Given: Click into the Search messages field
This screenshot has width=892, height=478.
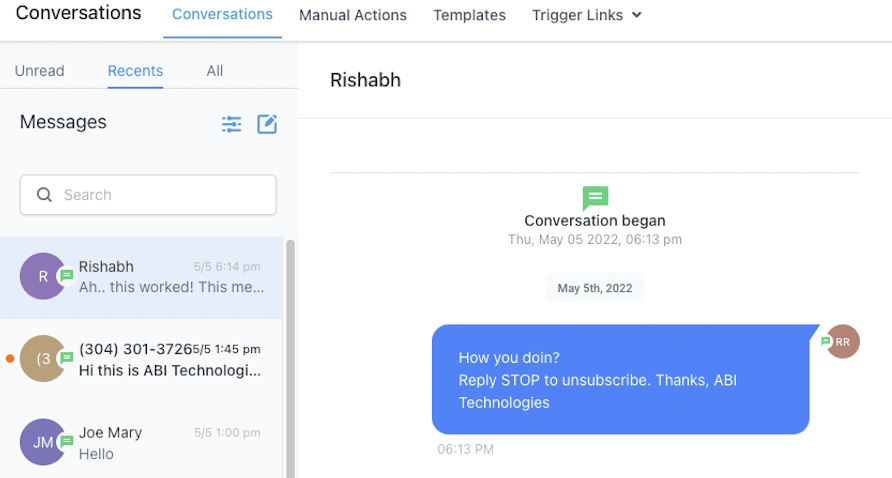Looking at the screenshot, I should click(x=148, y=195).
